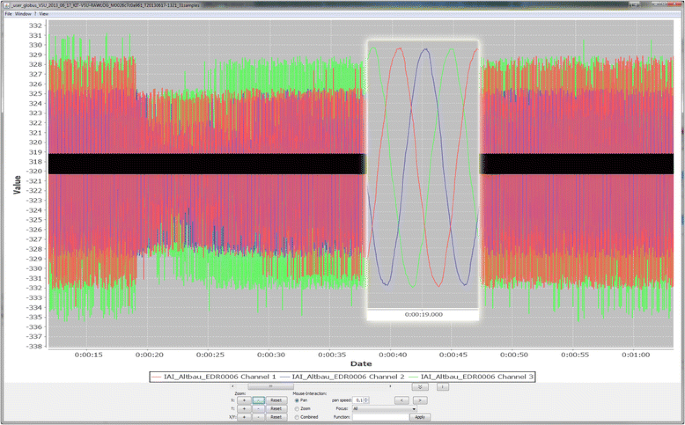
Task: Pan left with the < arrow button
Action: click(x=401, y=400)
